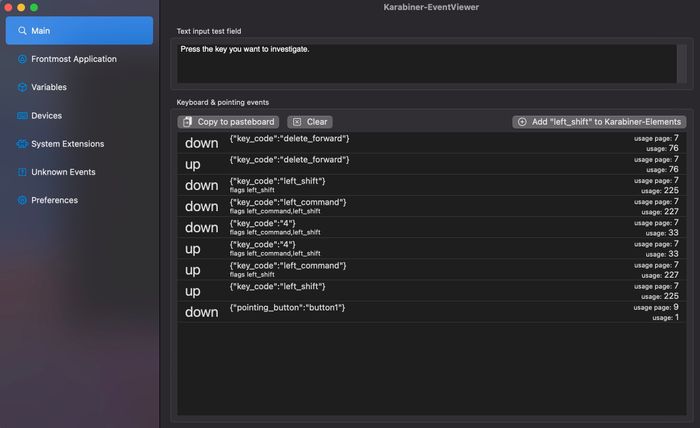Click the plus circle icon on Add left_shift button

(x=522, y=122)
